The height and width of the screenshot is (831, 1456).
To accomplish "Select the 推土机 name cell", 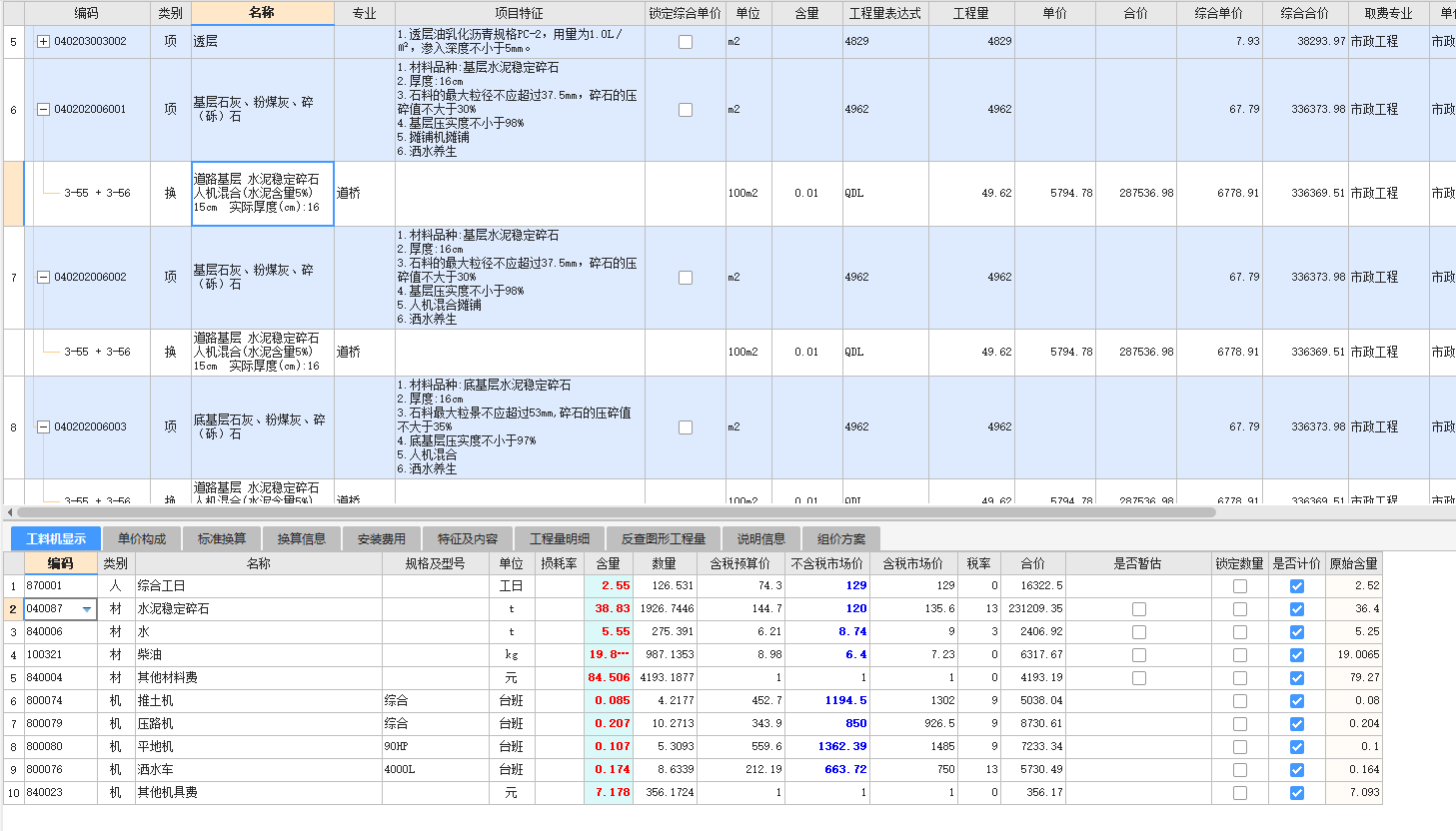I will click(259, 701).
